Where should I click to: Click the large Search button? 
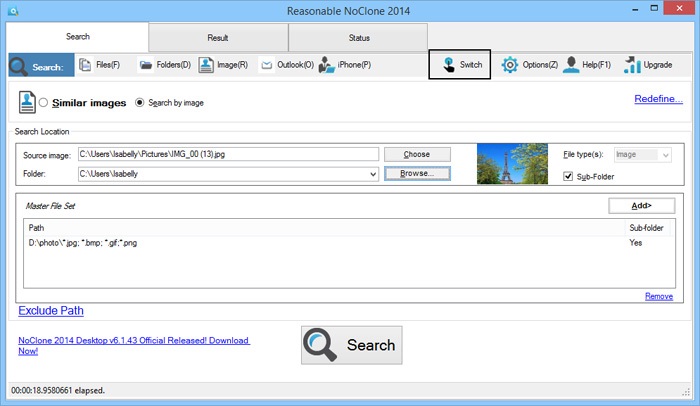351,345
